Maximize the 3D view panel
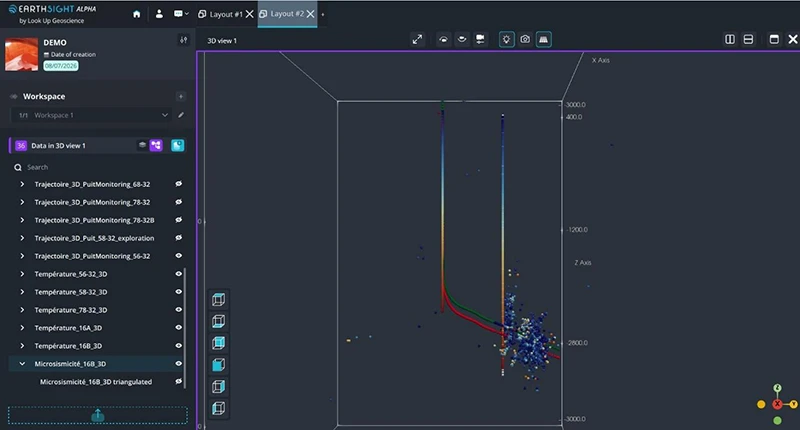 774,39
